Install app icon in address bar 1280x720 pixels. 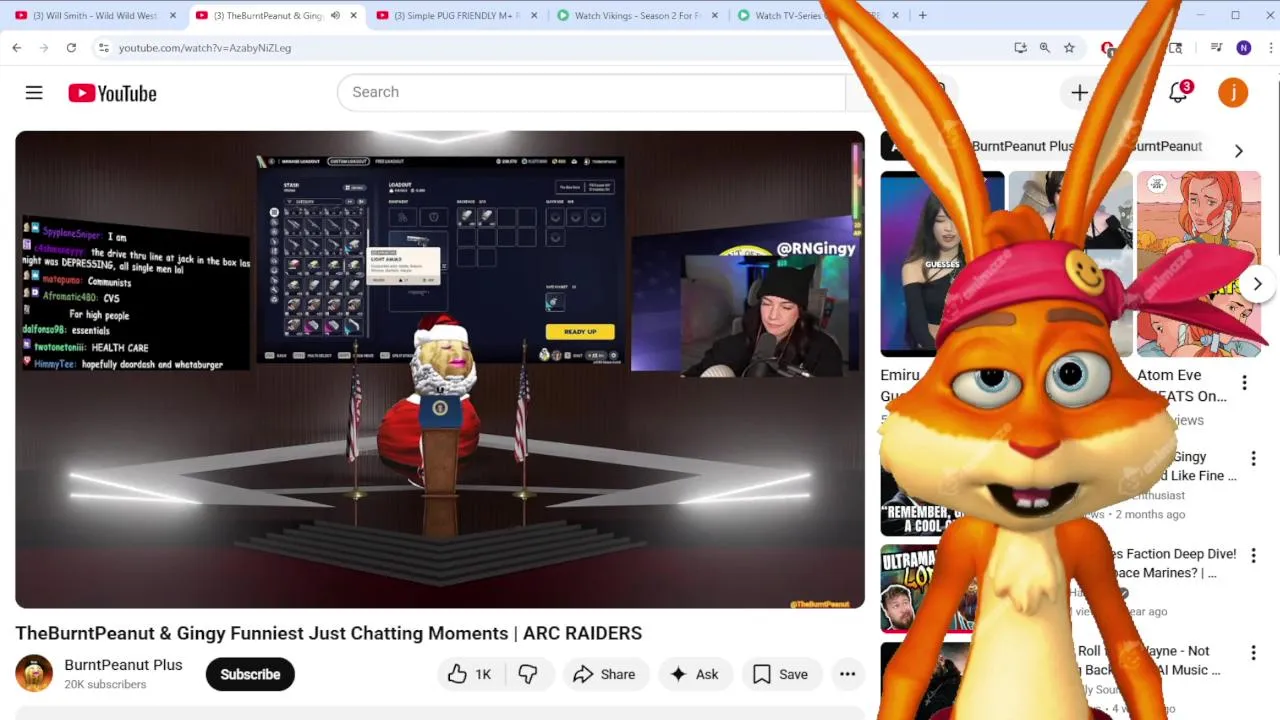(1020, 47)
